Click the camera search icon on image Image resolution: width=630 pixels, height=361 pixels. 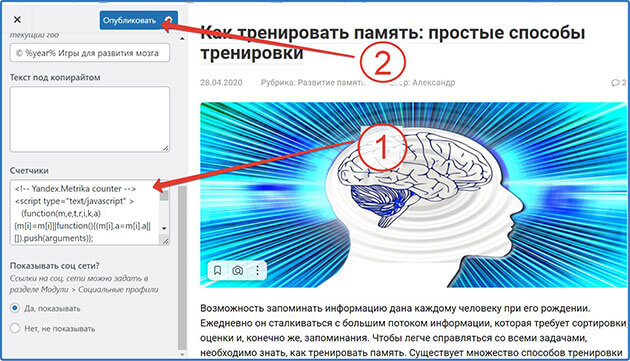pyautogui.click(x=237, y=271)
